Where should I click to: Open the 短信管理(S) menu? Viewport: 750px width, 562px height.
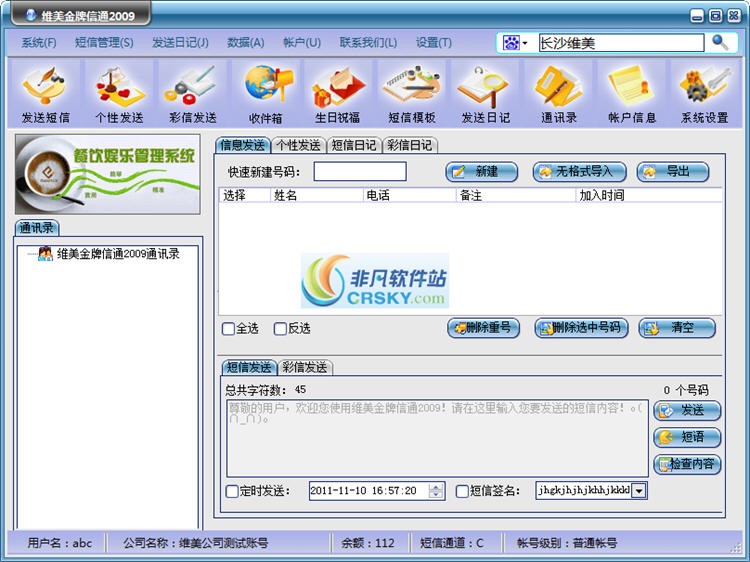point(104,43)
